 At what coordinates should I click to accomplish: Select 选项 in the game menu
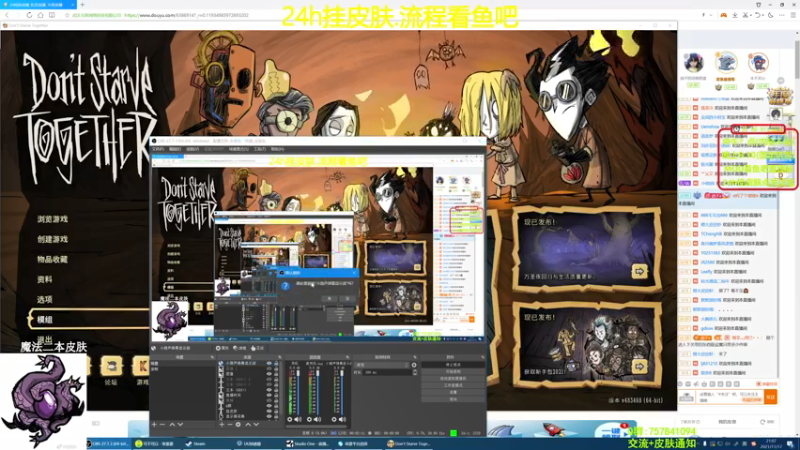pos(44,299)
